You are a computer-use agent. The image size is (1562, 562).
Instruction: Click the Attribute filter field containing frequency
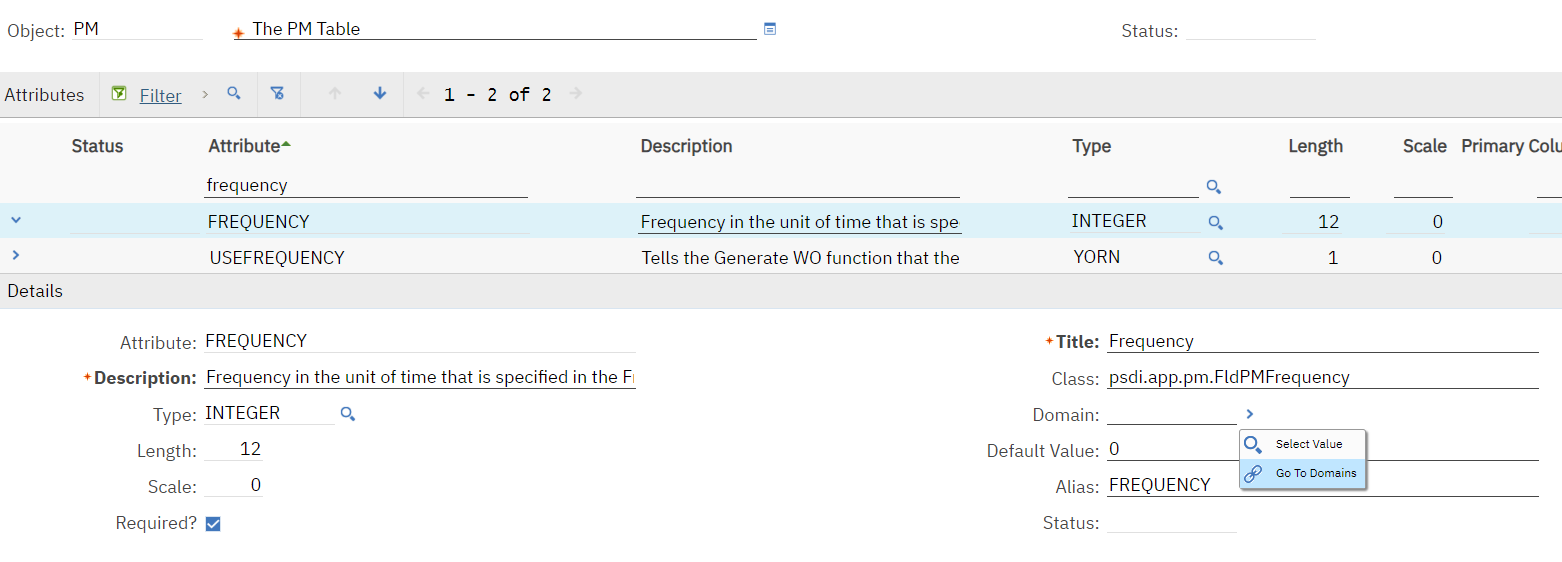click(x=366, y=185)
